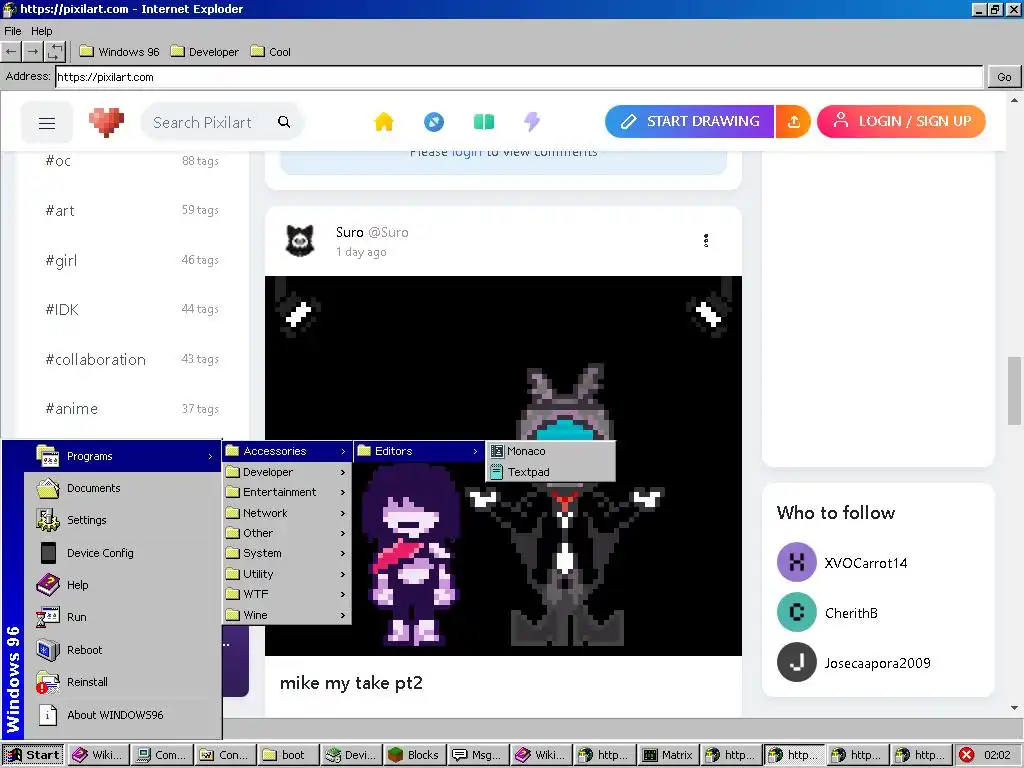Image resolution: width=1024 pixels, height=768 pixels.
Task: Click the Start button on taskbar
Action: click(x=33, y=756)
